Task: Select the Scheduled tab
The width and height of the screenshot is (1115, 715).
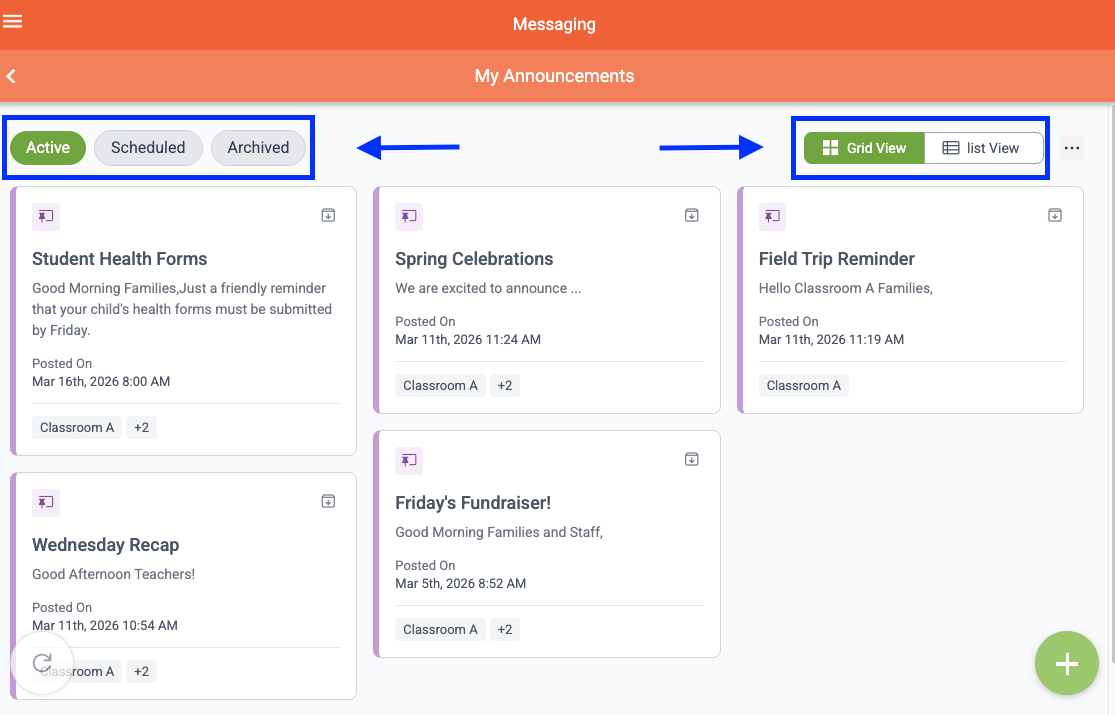Action: click(148, 147)
